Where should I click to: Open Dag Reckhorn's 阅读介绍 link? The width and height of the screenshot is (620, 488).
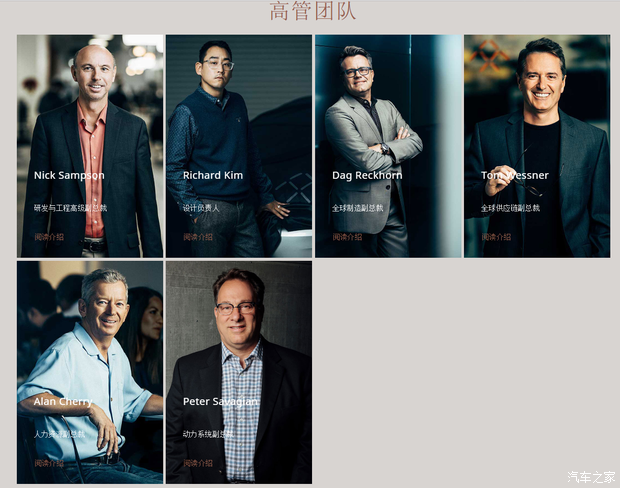point(347,237)
